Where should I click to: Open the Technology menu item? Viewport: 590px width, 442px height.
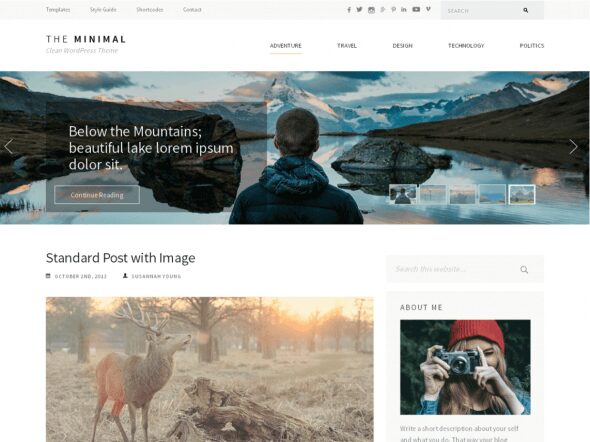pos(466,46)
